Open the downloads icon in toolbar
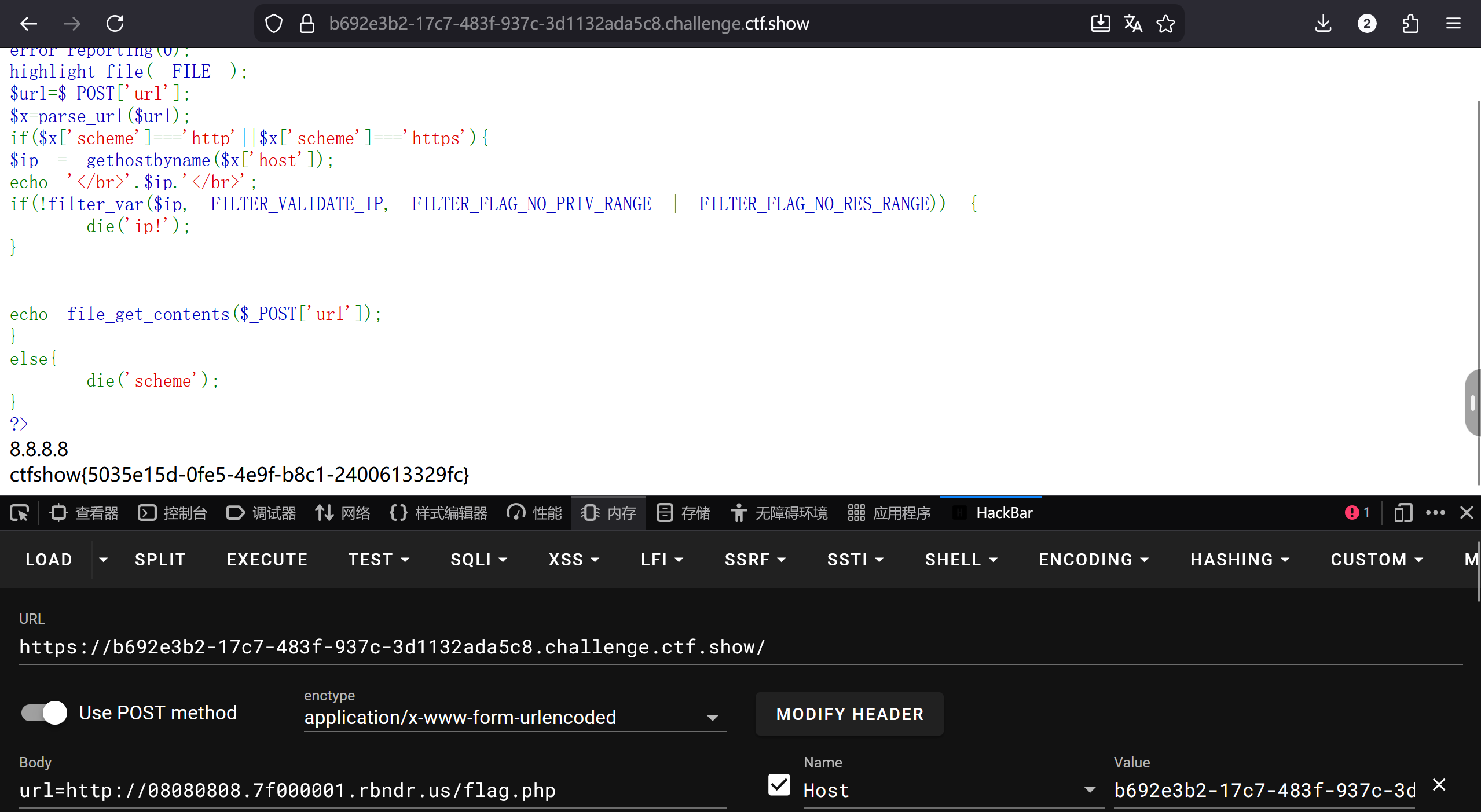This screenshot has height=812, width=1481. (x=1323, y=24)
